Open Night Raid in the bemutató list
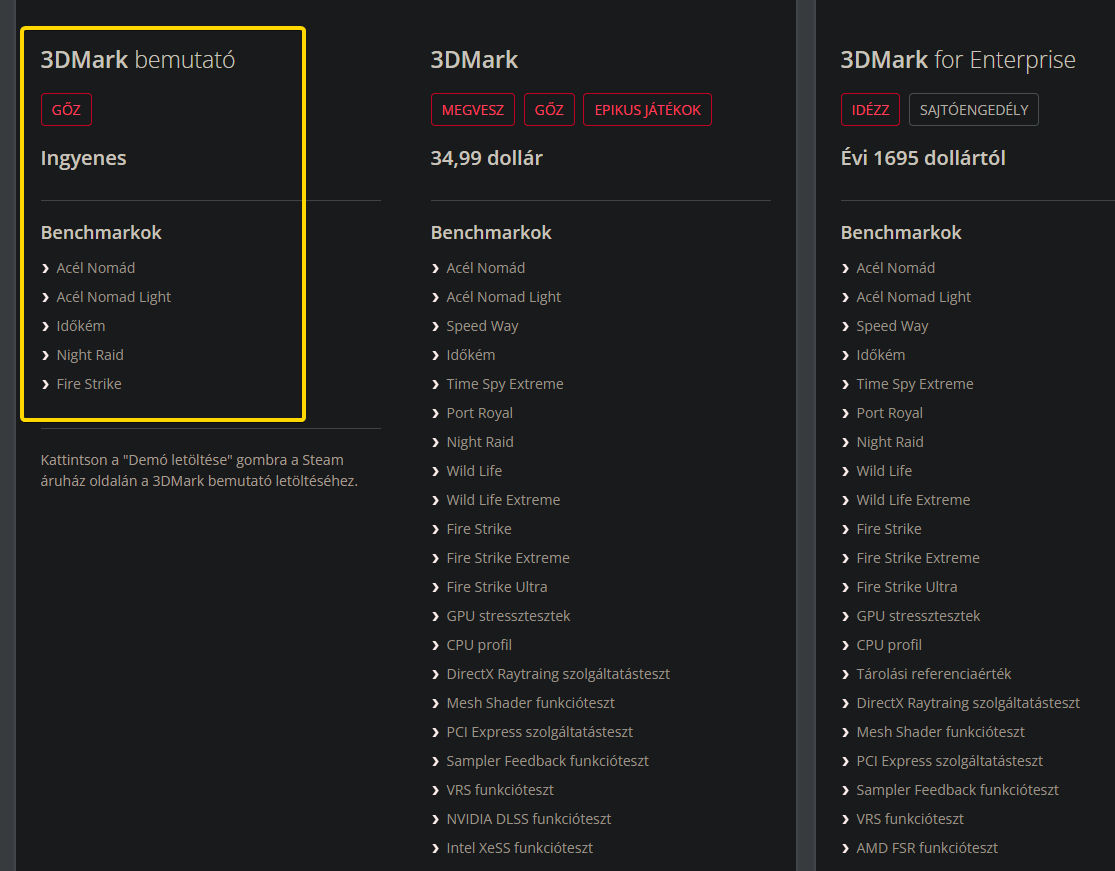1115x871 pixels. point(90,355)
